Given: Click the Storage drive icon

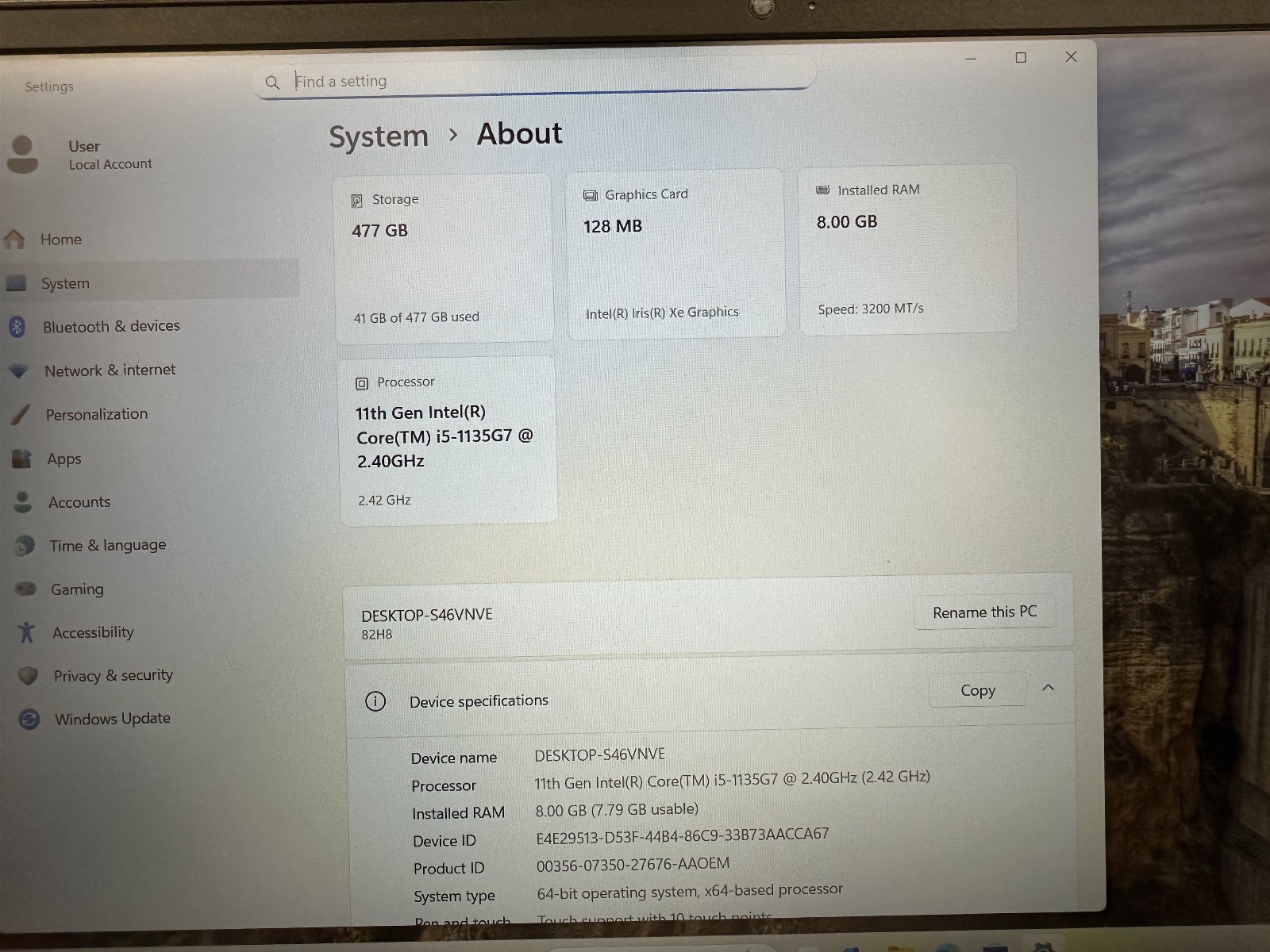Looking at the screenshot, I should [x=357, y=201].
